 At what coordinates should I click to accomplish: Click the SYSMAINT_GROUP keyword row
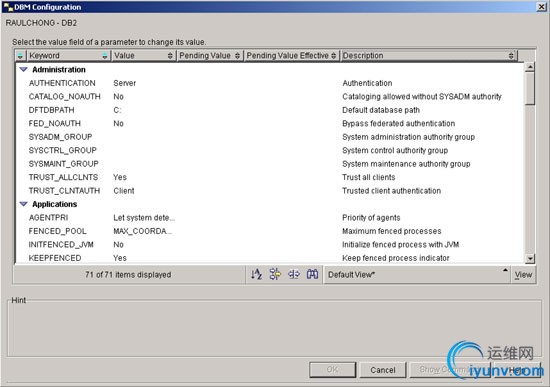[x=63, y=164]
